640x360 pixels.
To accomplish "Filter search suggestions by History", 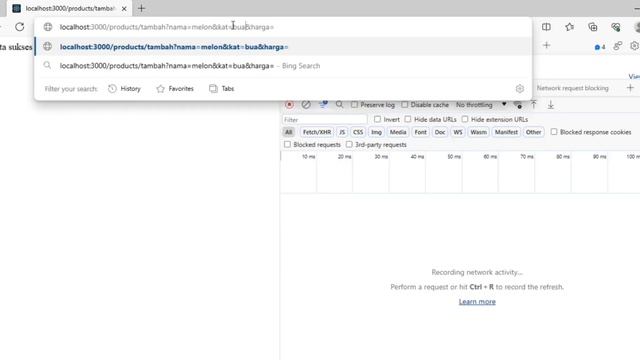I will pos(124,89).
